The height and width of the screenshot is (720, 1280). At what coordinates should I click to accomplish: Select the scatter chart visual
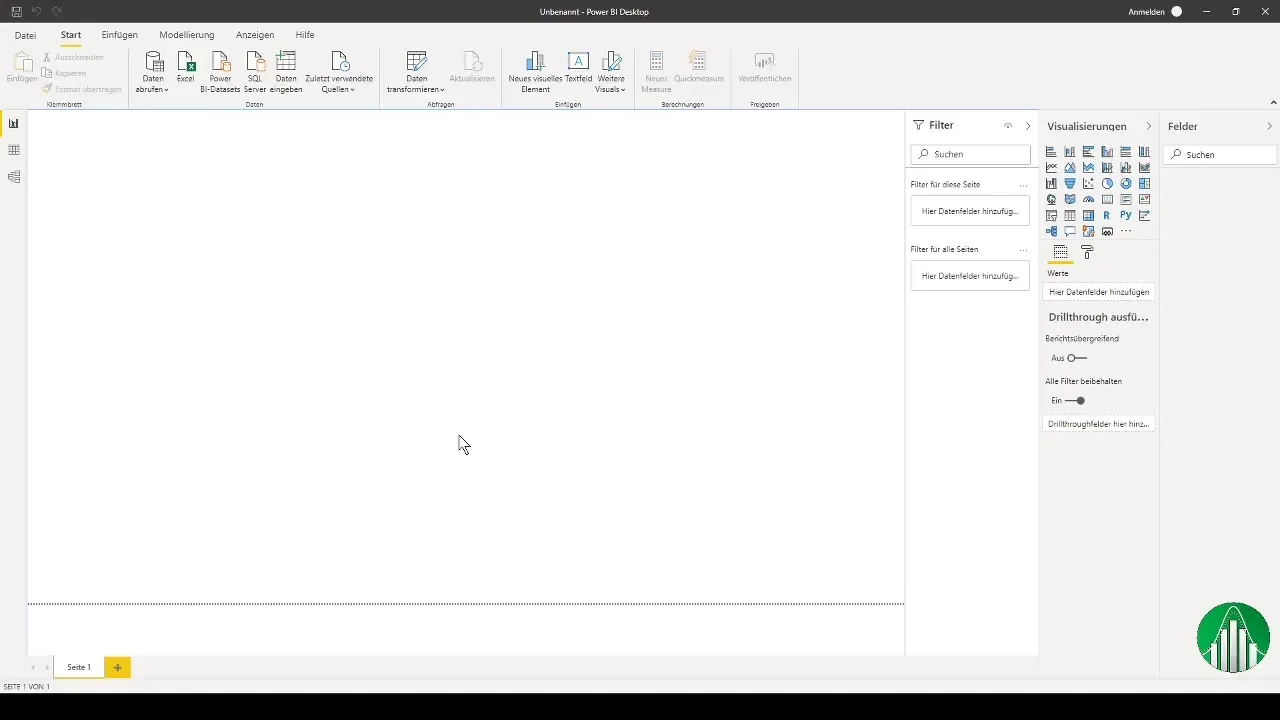[1088, 183]
